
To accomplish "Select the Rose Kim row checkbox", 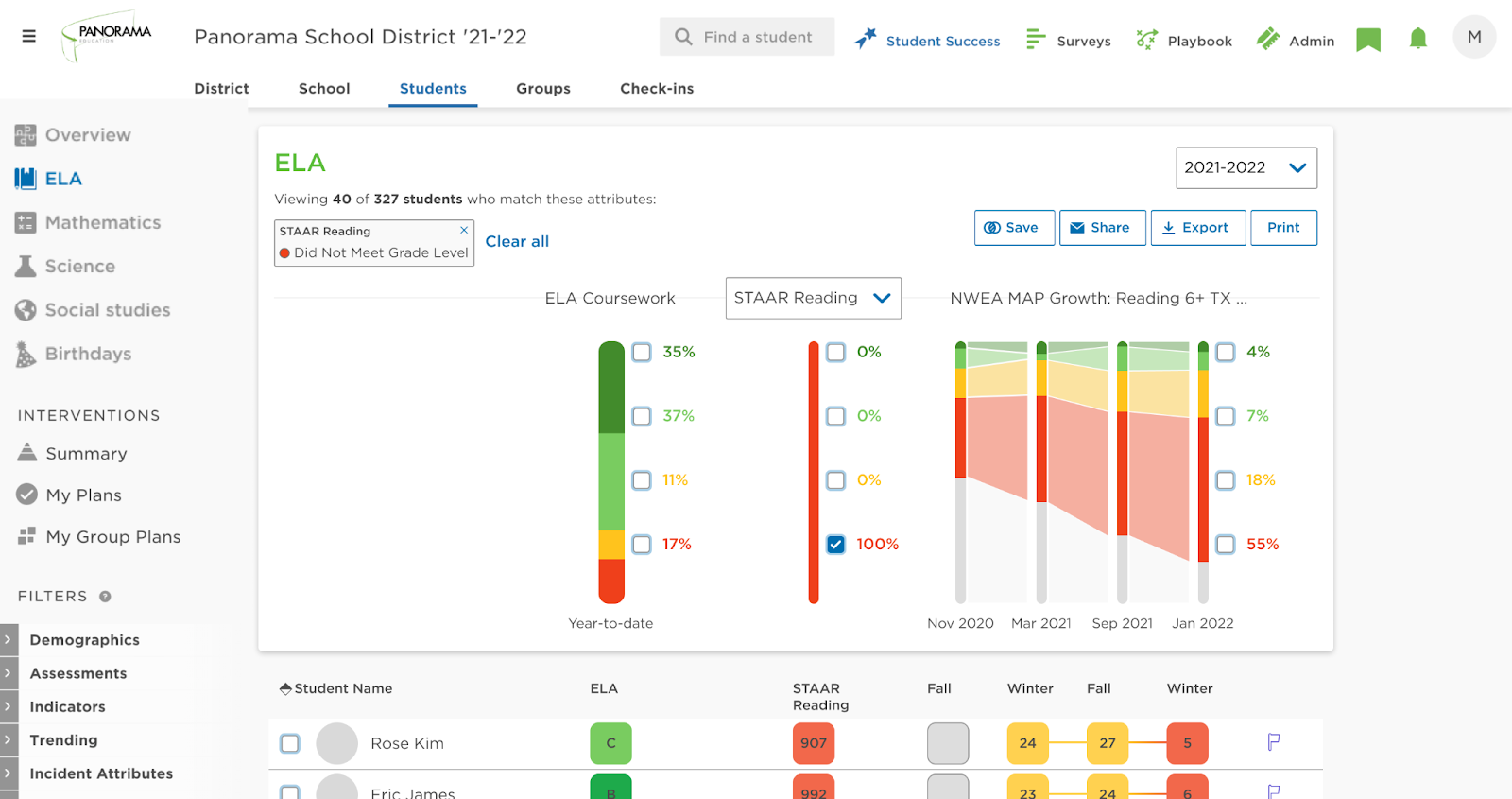I will [x=290, y=743].
